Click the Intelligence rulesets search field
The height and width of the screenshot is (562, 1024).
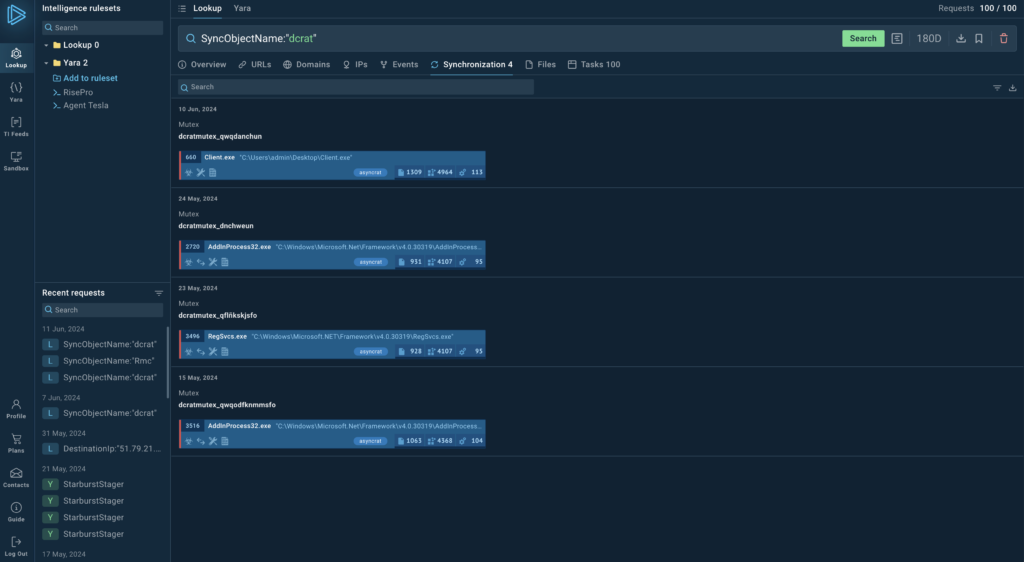tap(103, 28)
